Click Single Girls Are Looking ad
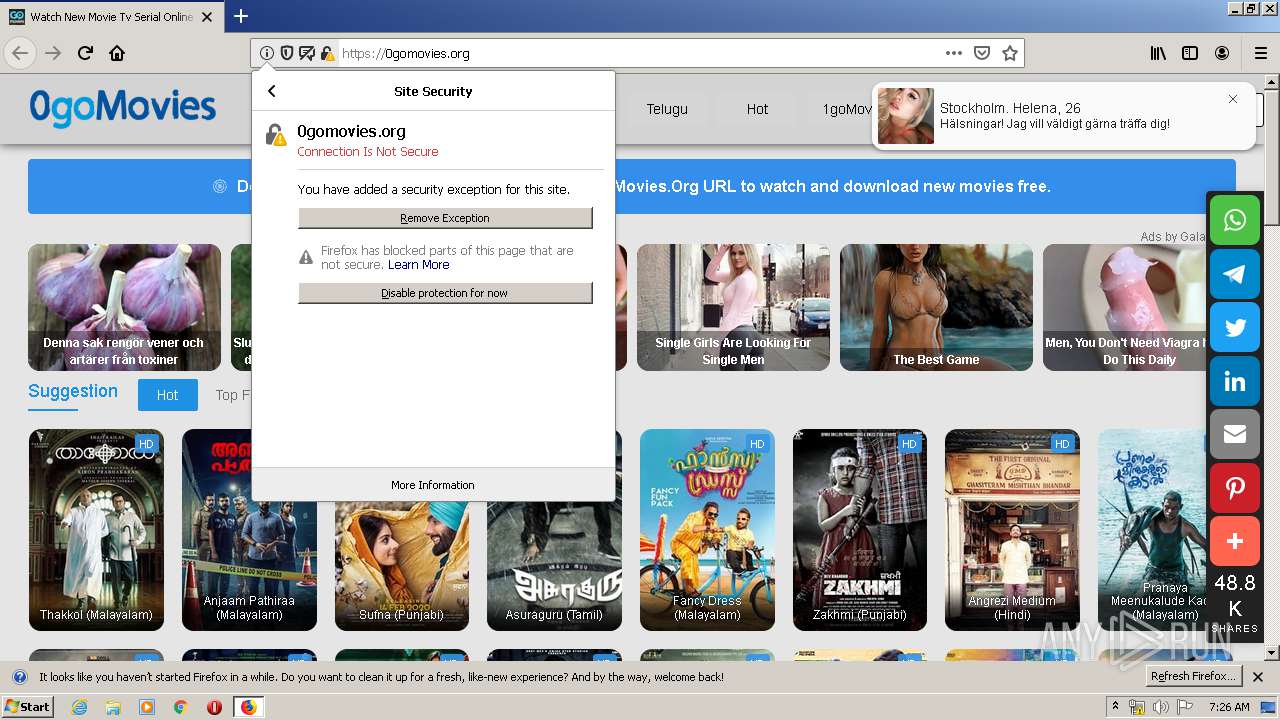The width and height of the screenshot is (1280, 720). (x=733, y=307)
